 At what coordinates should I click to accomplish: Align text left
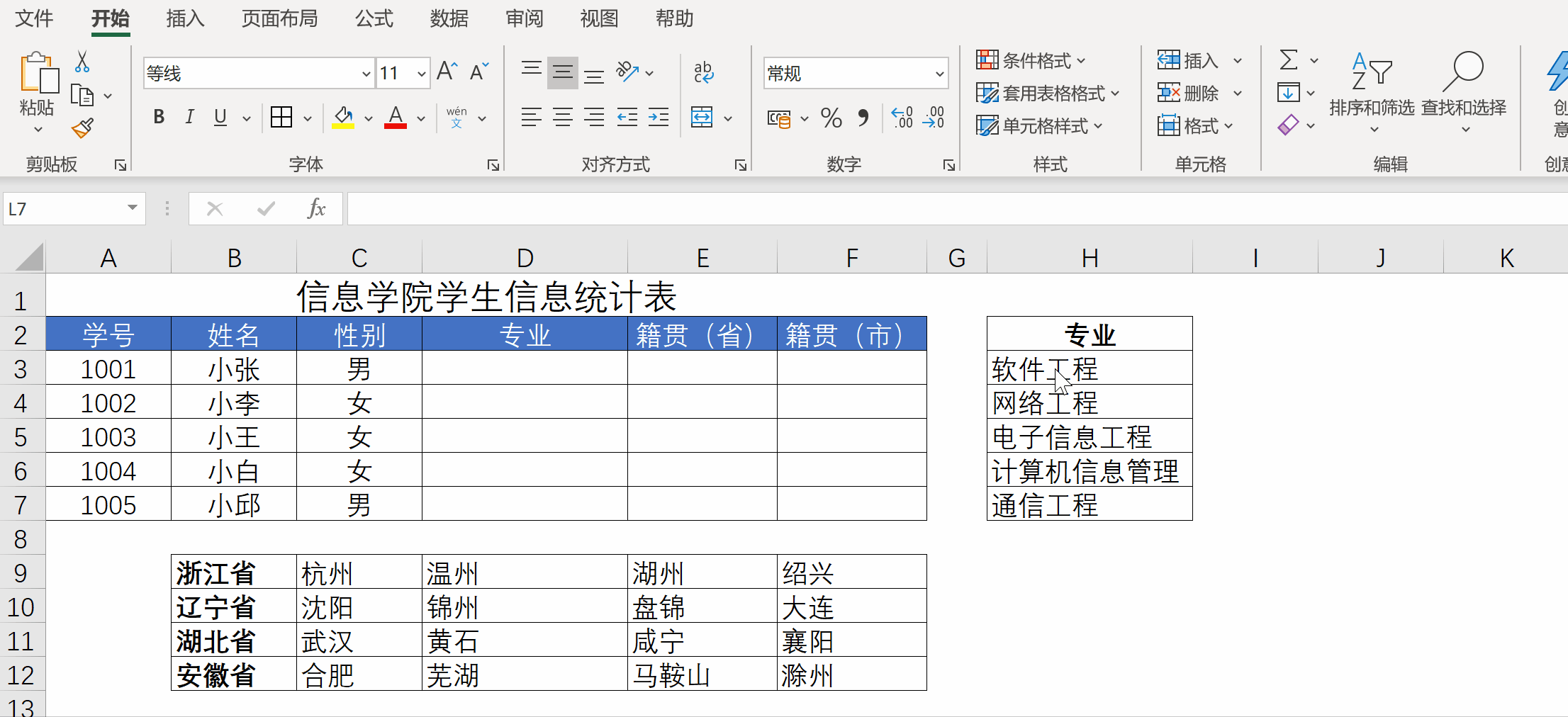point(531,118)
